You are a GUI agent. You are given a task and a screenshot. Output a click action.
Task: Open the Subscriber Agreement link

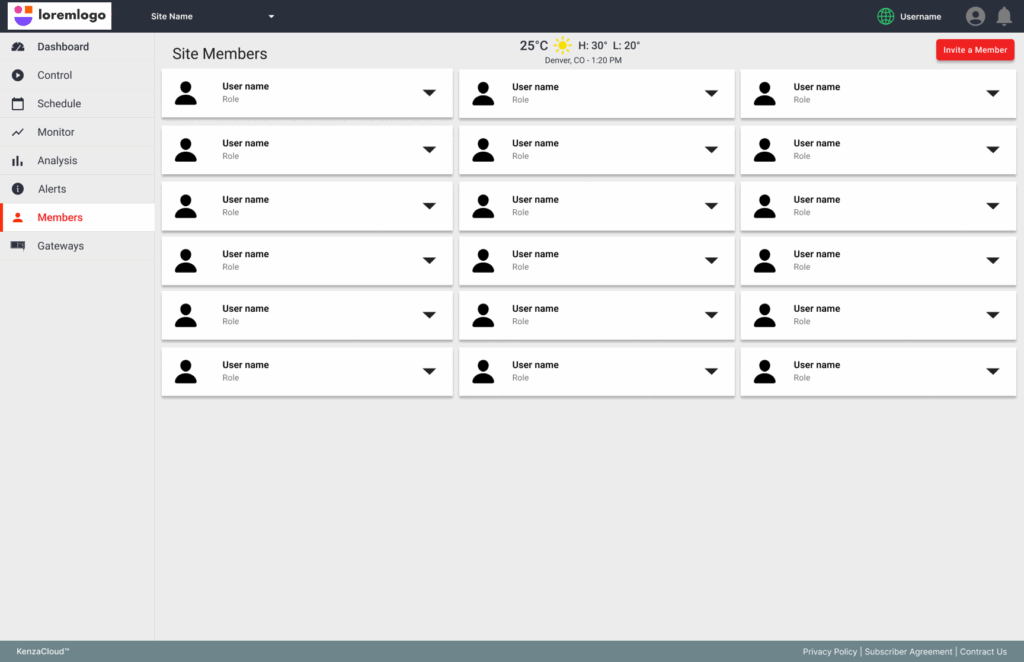908,652
